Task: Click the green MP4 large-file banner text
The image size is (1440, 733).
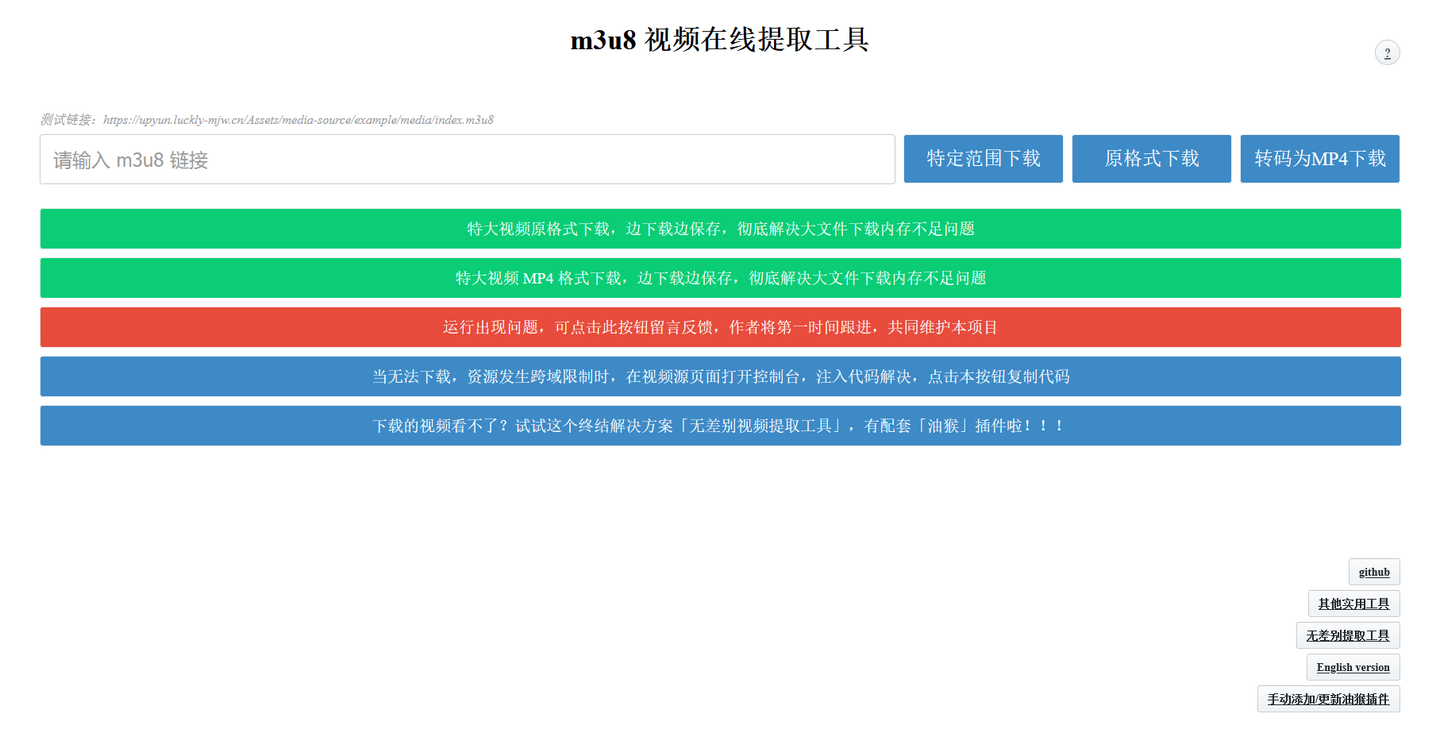Action: point(720,277)
